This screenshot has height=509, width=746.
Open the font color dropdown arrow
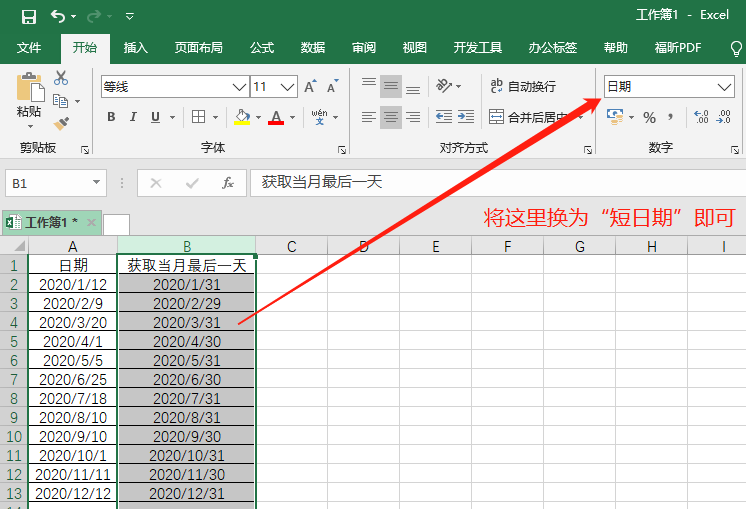click(293, 117)
